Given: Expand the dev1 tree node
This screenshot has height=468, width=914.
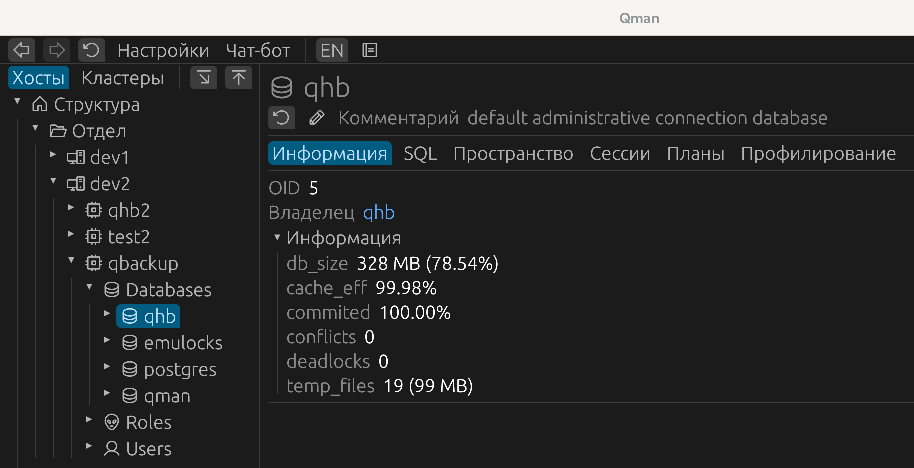Looking at the screenshot, I should [53, 157].
